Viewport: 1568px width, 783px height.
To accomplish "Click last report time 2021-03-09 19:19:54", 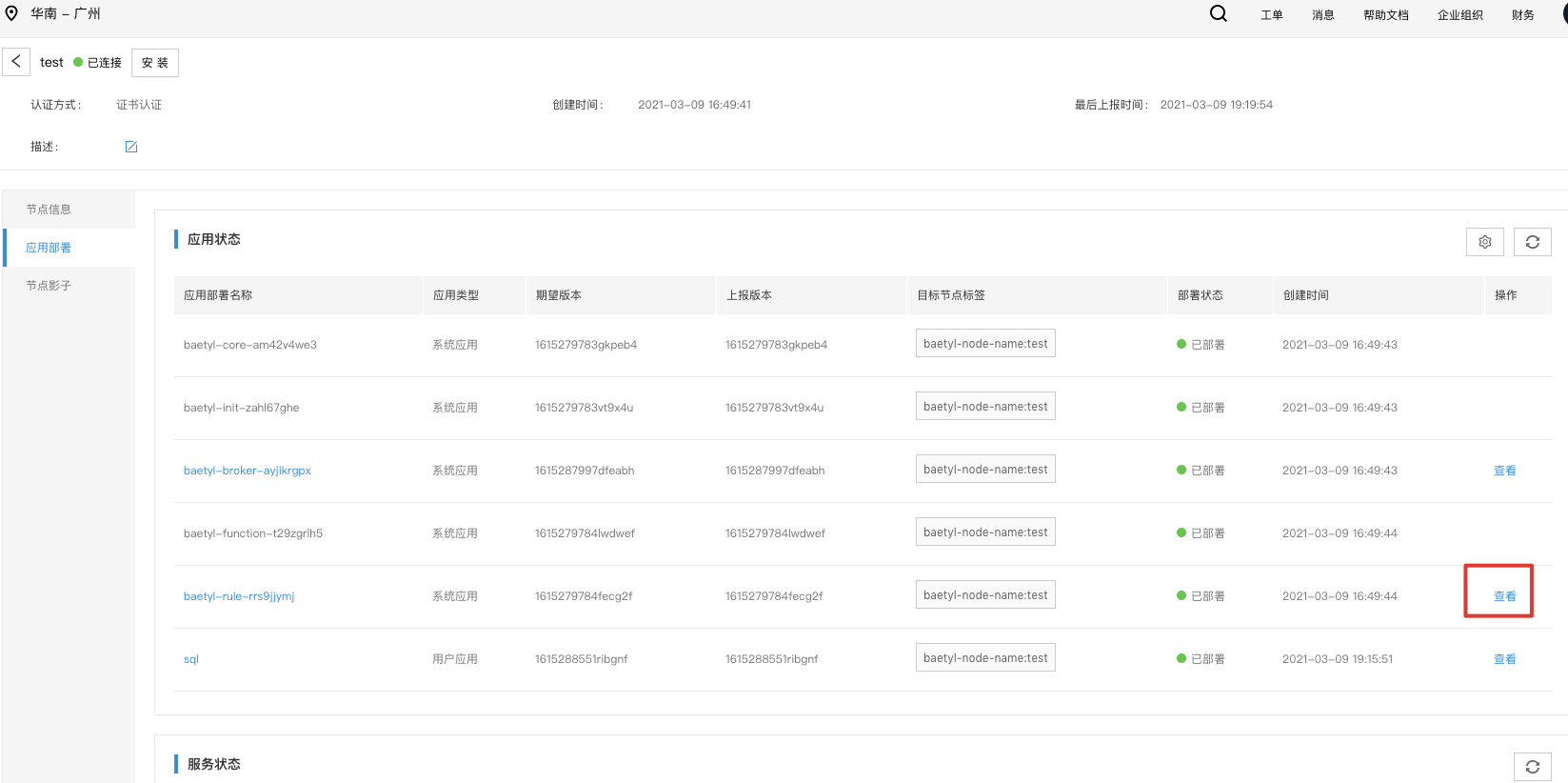I will pyautogui.click(x=1217, y=105).
